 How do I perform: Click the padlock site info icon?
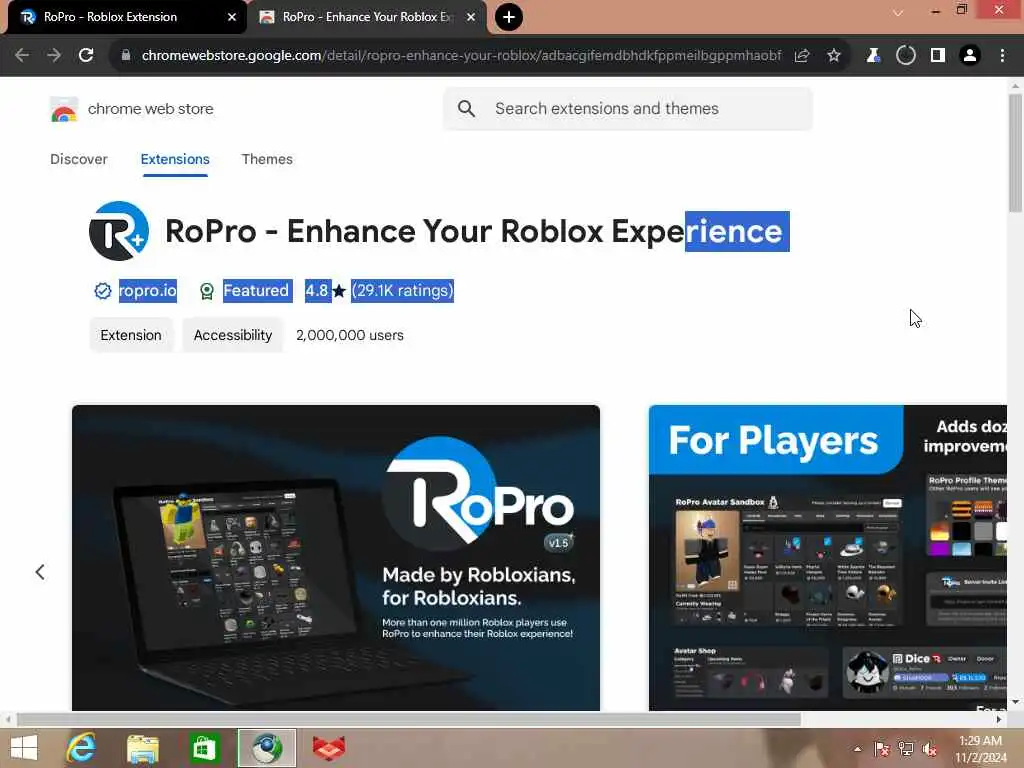tap(126, 56)
